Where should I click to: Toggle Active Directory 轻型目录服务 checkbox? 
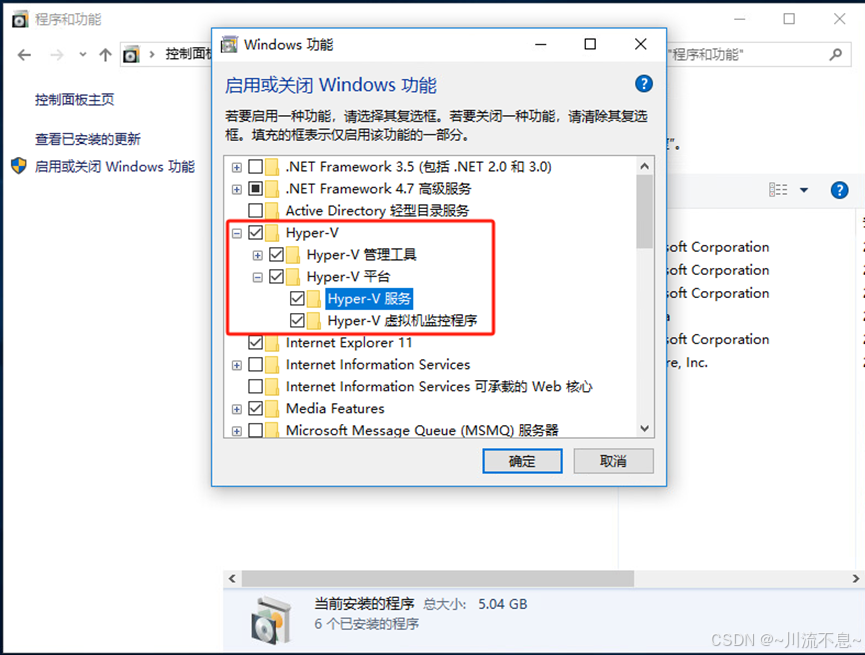coord(255,210)
